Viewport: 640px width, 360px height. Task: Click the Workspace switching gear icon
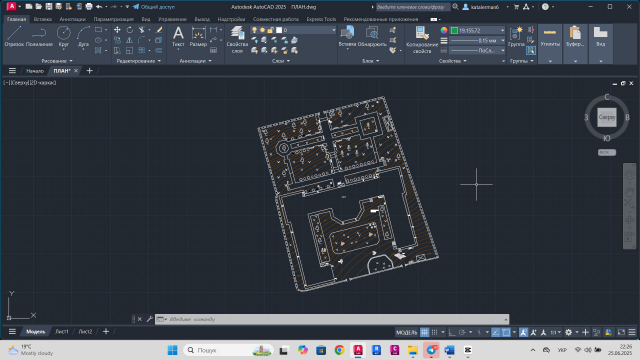pos(568,332)
